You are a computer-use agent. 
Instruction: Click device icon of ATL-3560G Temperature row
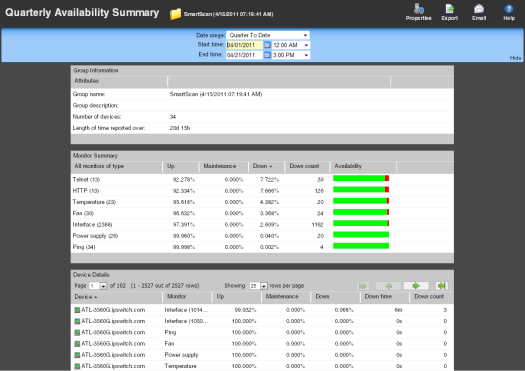click(77, 366)
